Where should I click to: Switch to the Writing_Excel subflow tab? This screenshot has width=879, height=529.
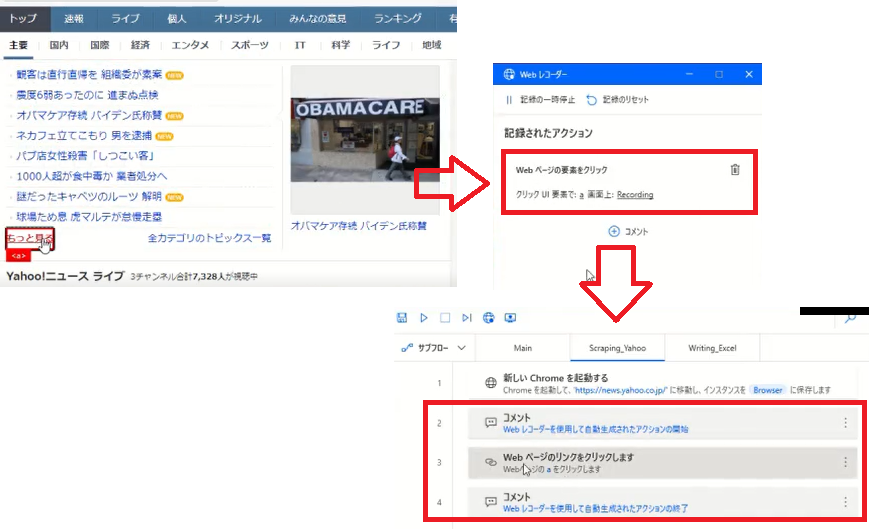click(713, 348)
